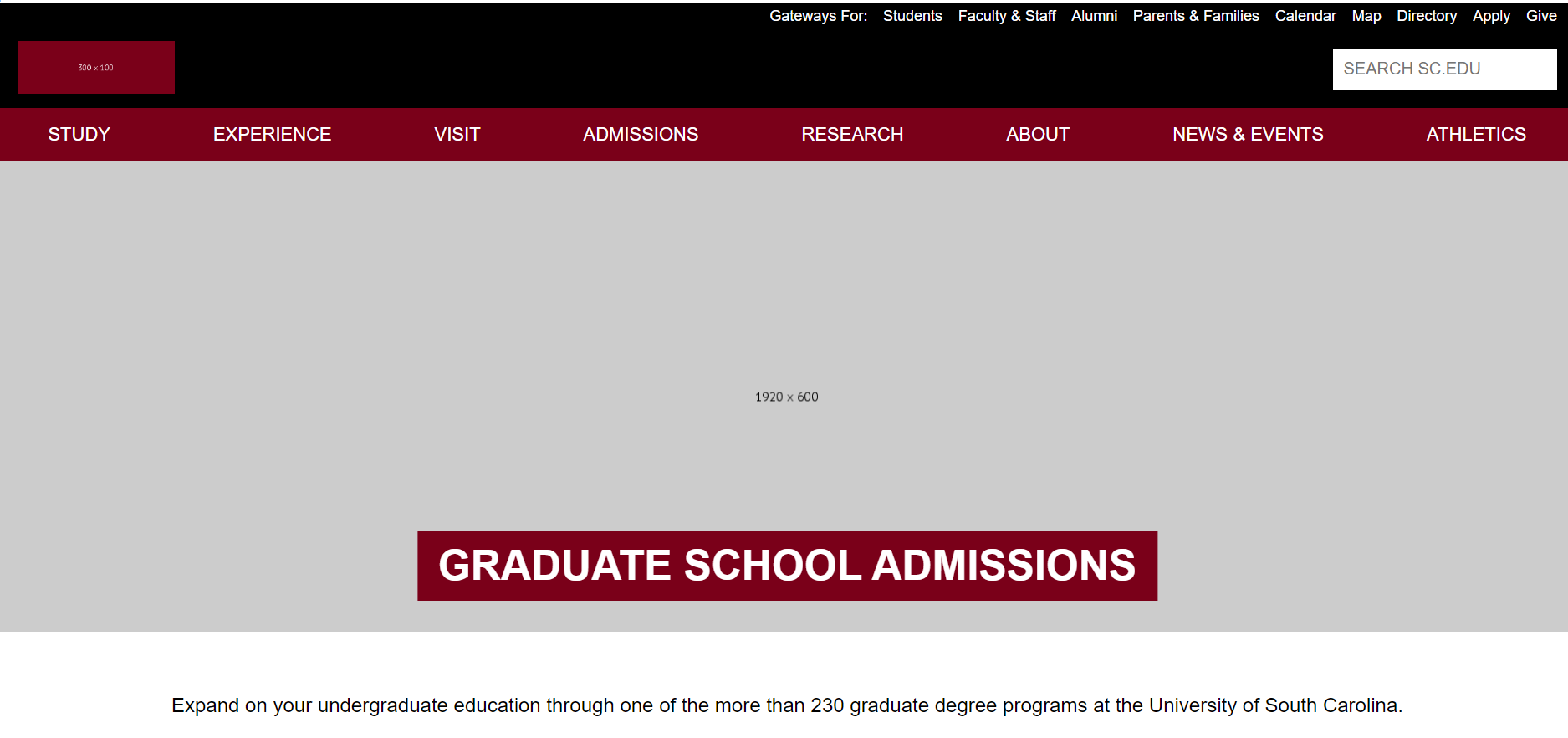
Task: Open the campus Map link
Action: (1366, 16)
